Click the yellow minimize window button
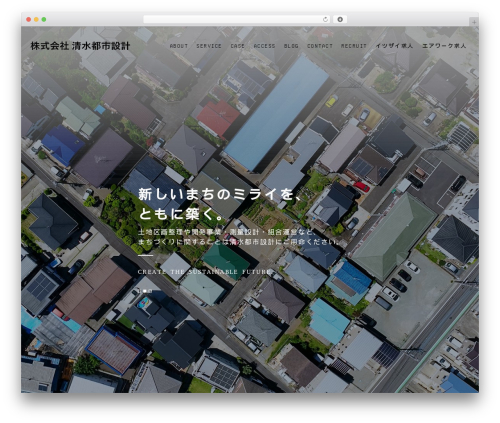This screenshot has width=500, height=423. [36, 20]
